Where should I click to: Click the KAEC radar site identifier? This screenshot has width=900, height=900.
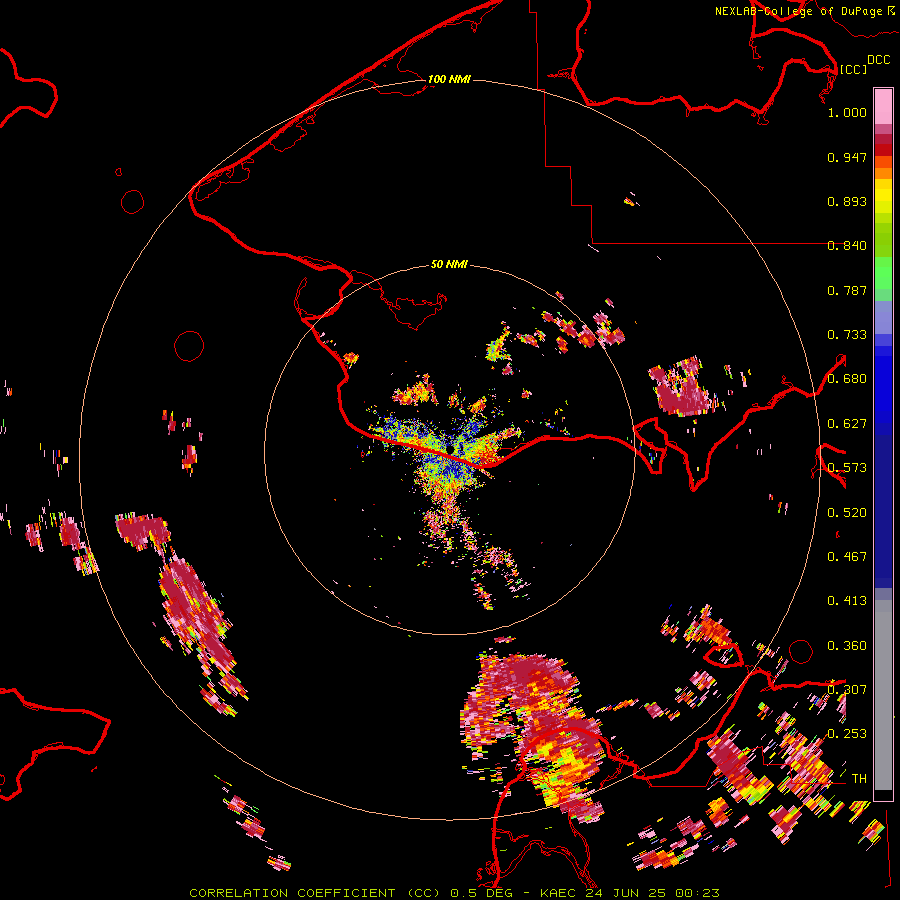point(559,893)
